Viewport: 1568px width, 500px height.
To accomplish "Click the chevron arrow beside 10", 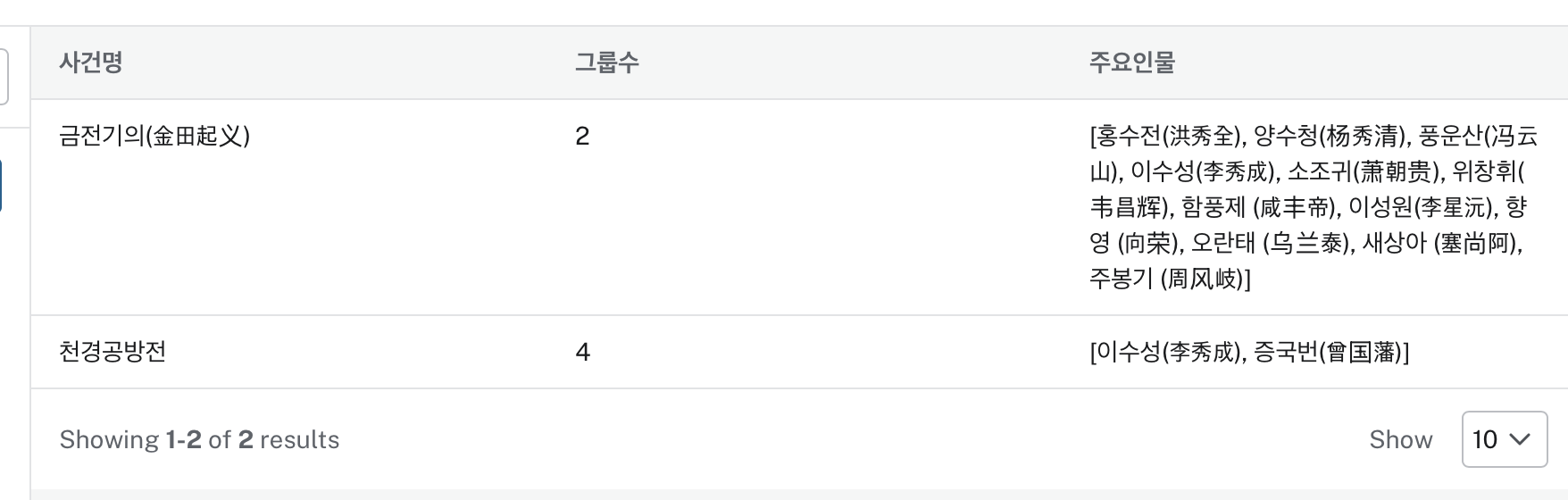I will coord(1519,439).
